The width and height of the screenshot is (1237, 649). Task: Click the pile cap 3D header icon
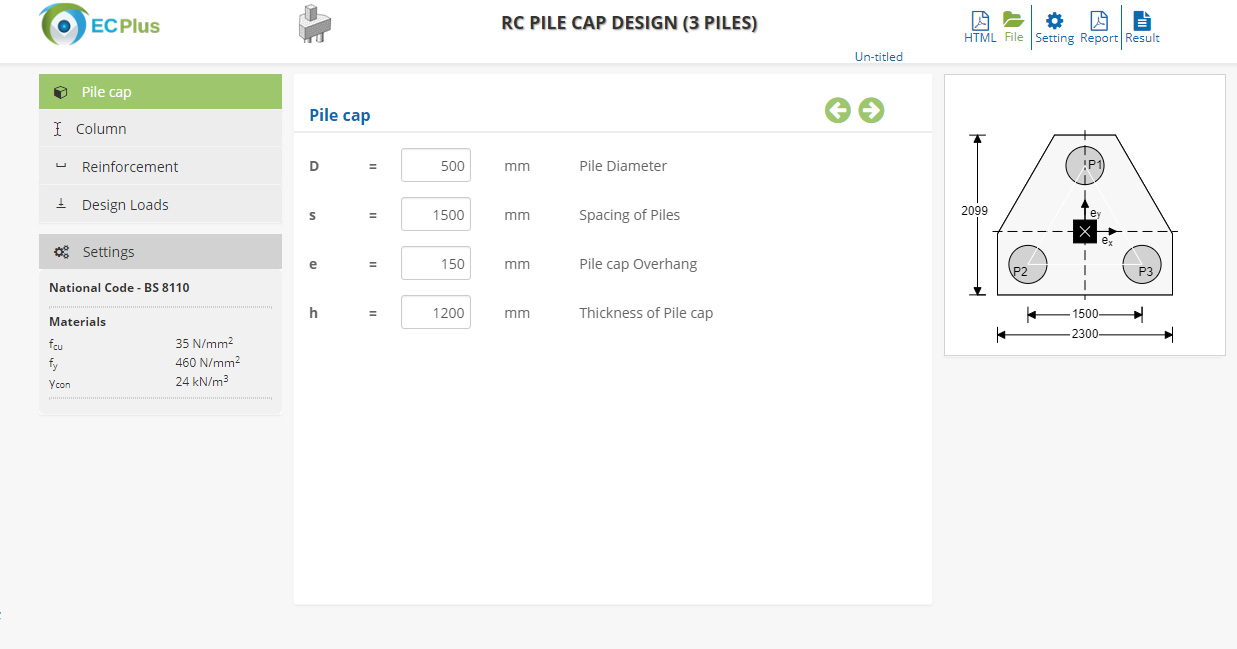pyautogui.click(x=315, y=24)
